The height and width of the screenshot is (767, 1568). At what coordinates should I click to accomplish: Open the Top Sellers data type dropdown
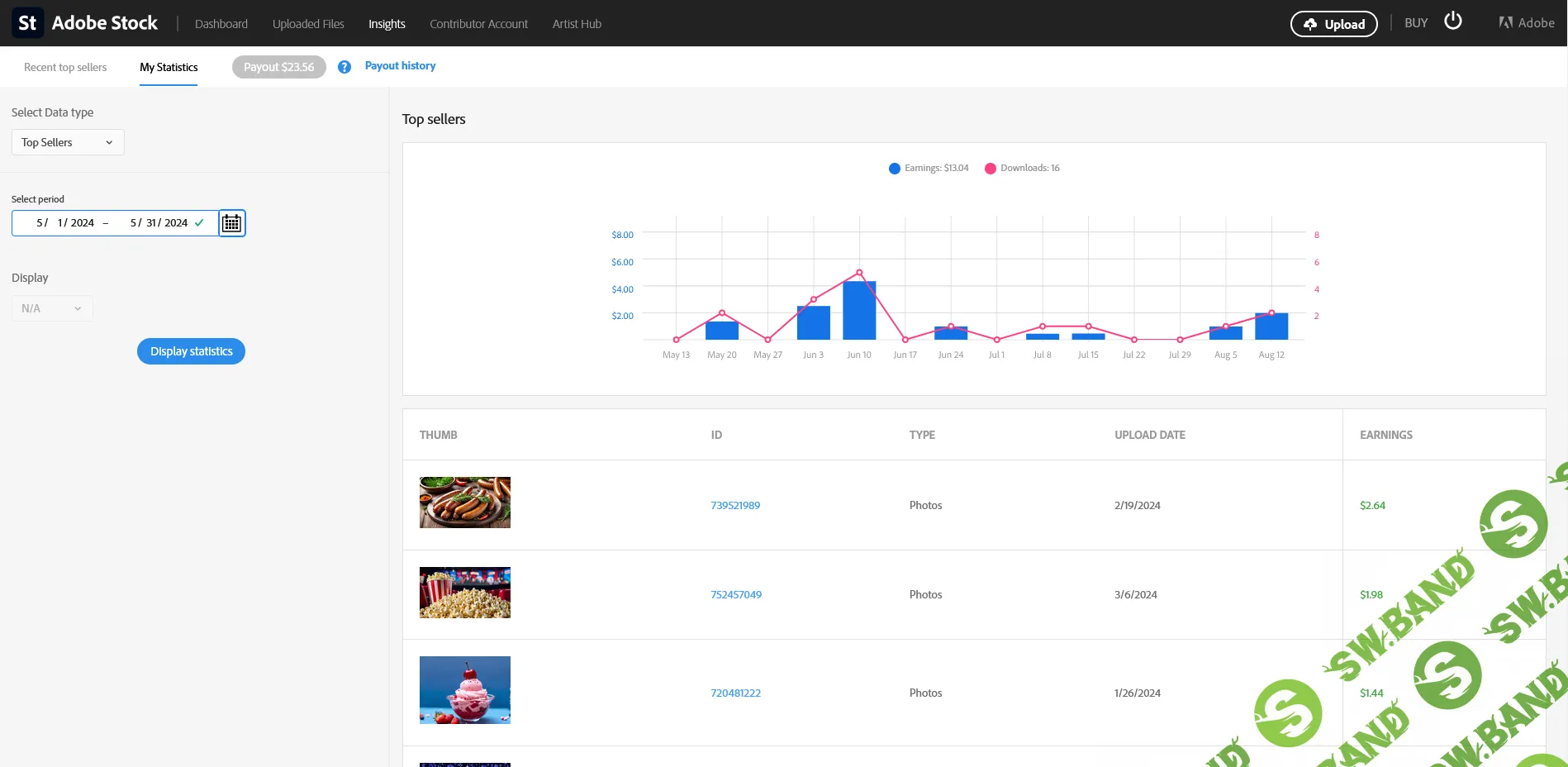click(68, 142)
